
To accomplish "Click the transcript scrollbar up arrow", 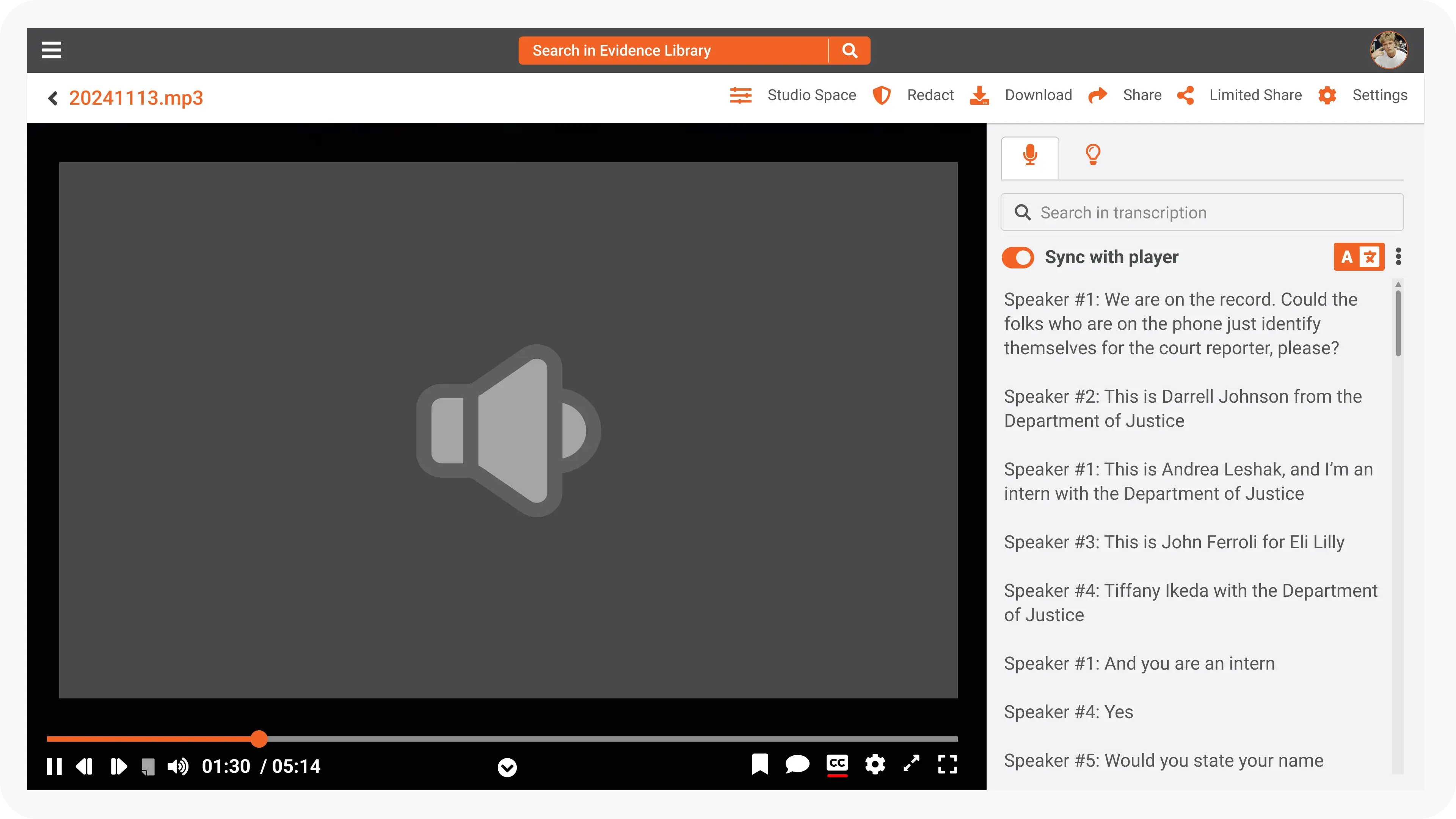I will pos(1398,284).
